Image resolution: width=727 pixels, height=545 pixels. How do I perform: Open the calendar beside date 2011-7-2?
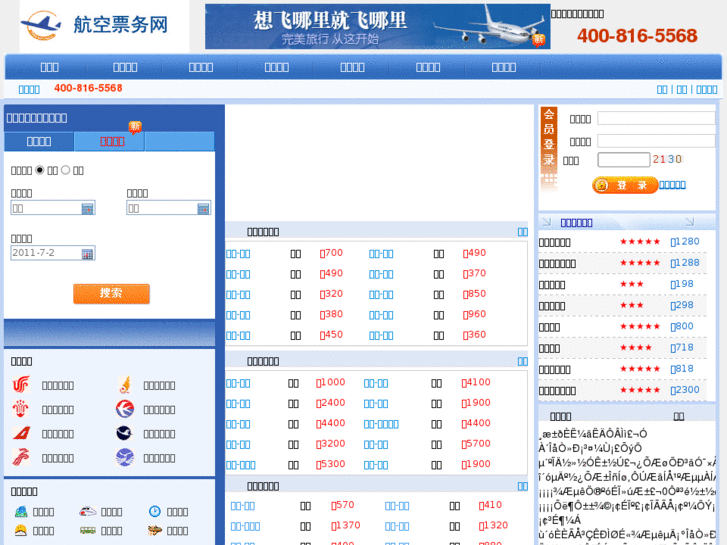(x=87, y=254)
